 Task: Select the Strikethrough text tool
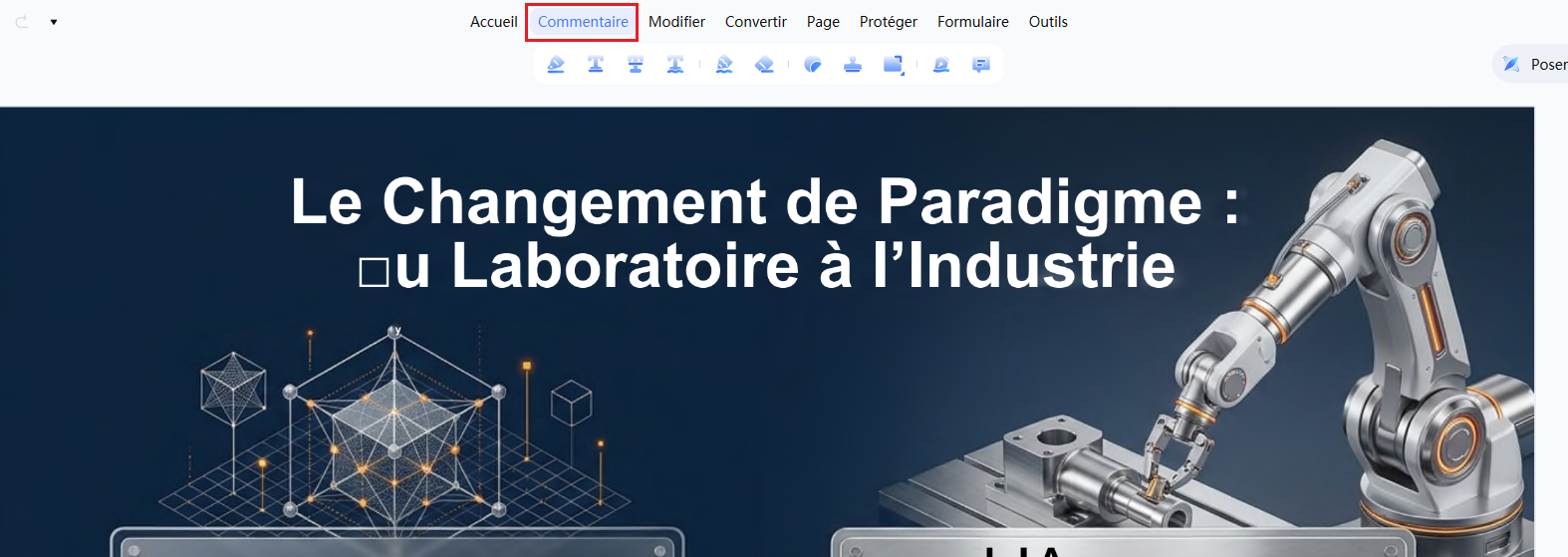[x=636, y=65]
